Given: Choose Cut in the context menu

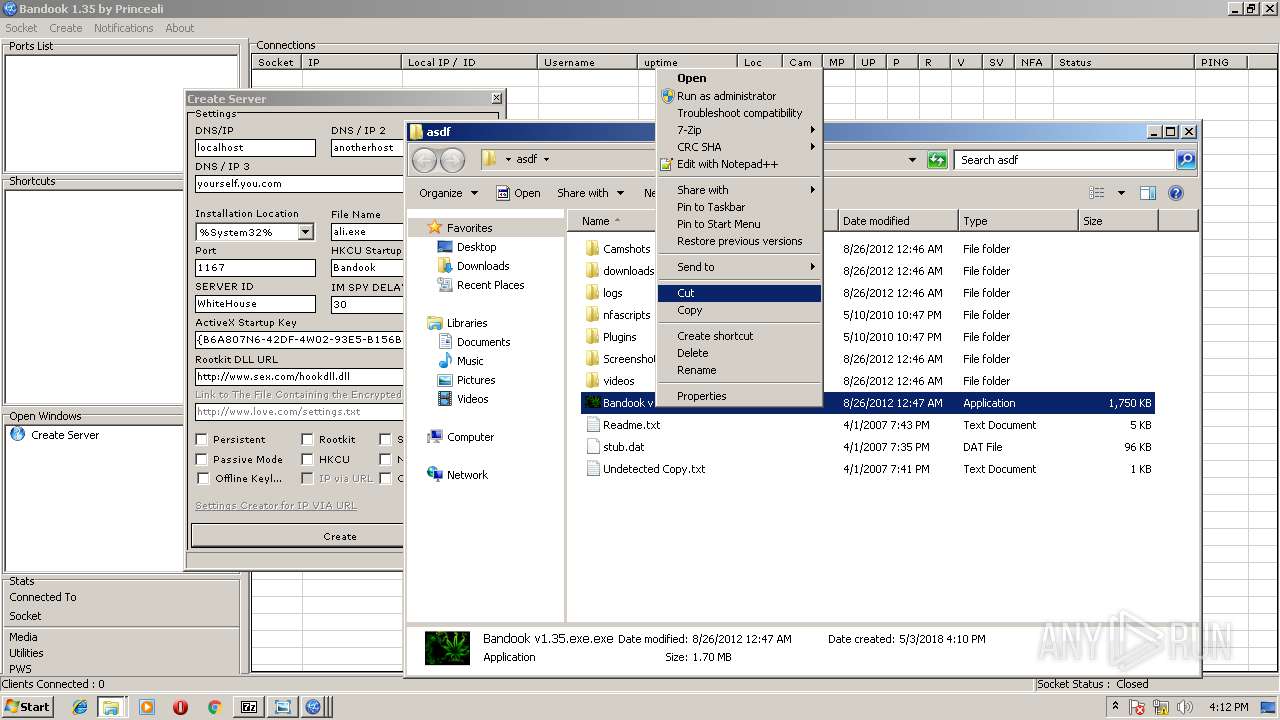Looking at the screenshot, I should pyautogui.click(x=739, y=293).
